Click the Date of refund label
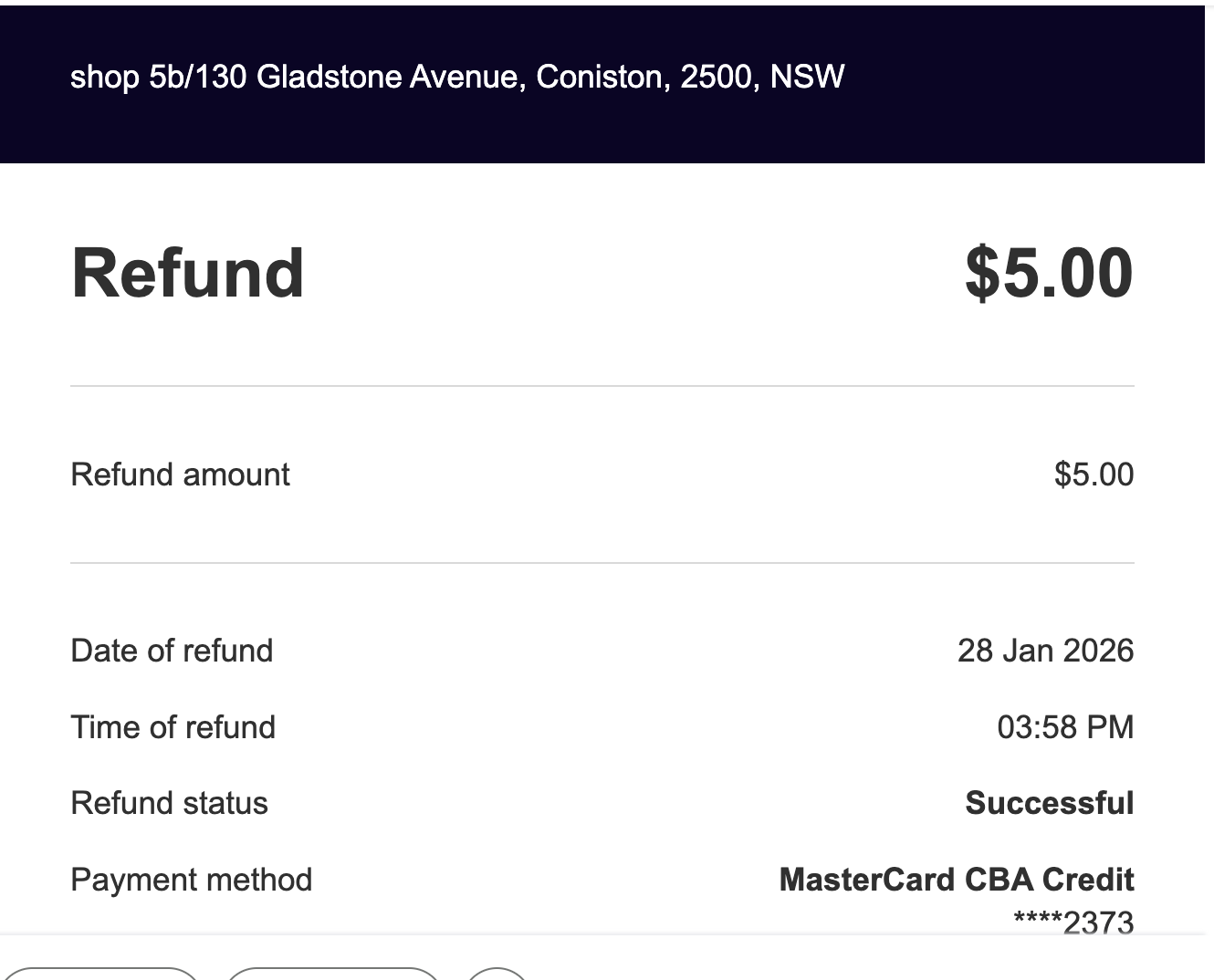 pos(172,651)
